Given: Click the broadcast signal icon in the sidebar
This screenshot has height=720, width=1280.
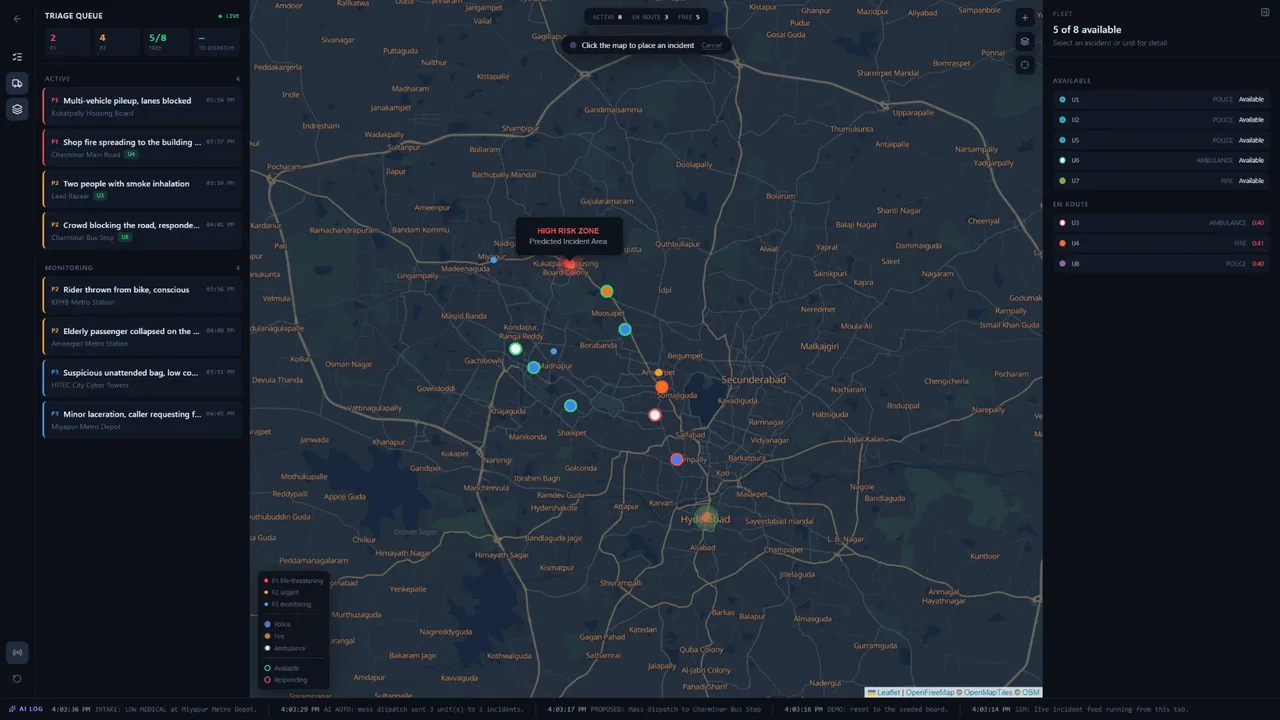Looking at the screenshot, I should point(17,653).
